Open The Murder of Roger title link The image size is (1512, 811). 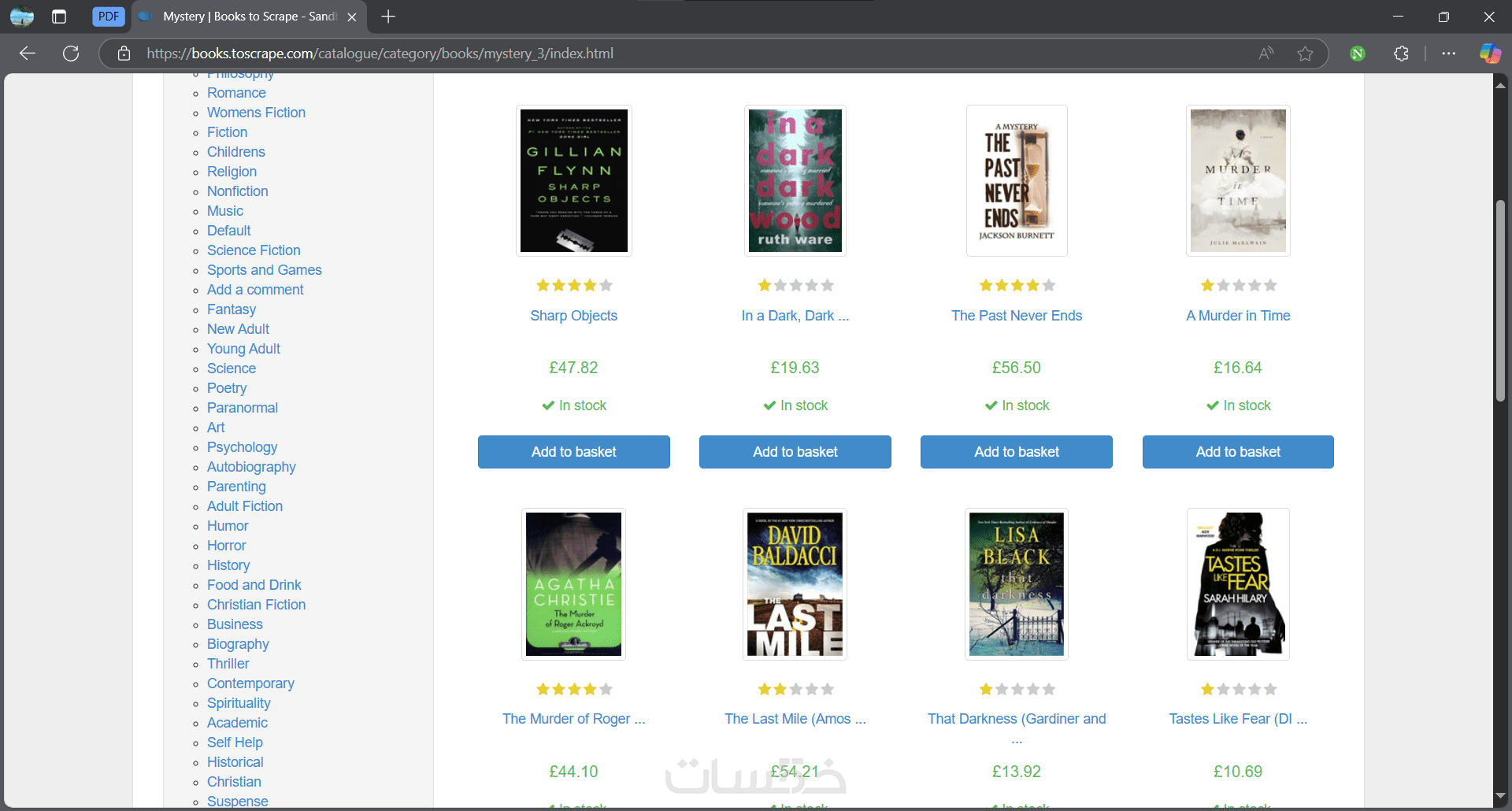(x=574, y=719)
